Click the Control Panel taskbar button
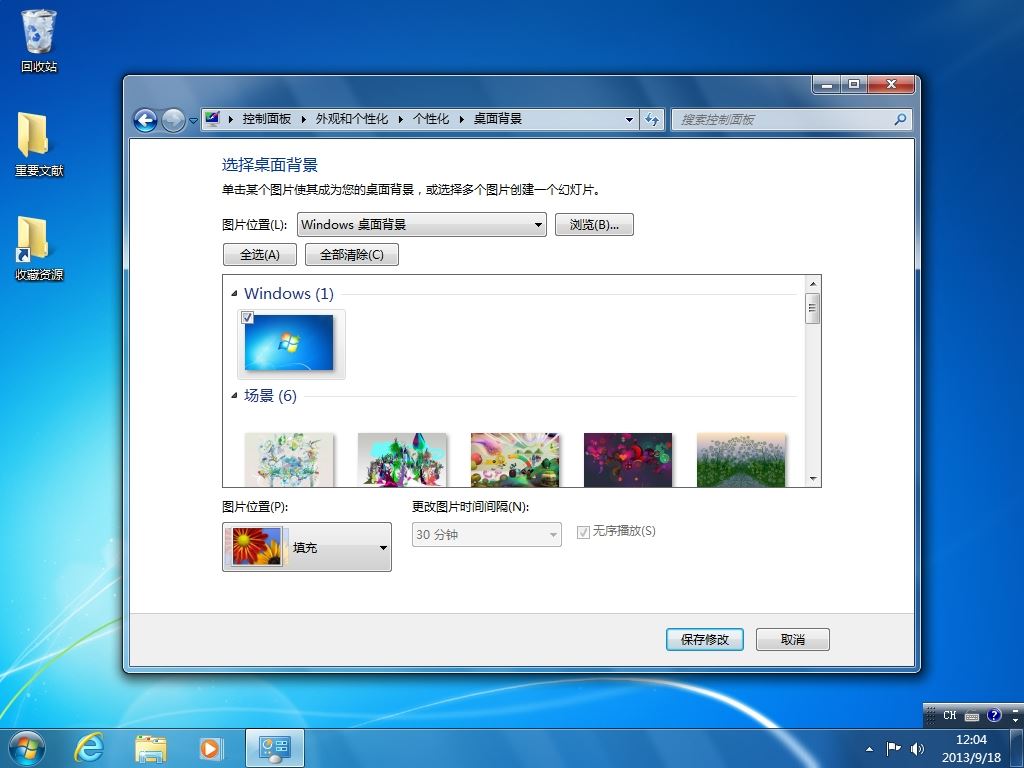 click(274, 748)
